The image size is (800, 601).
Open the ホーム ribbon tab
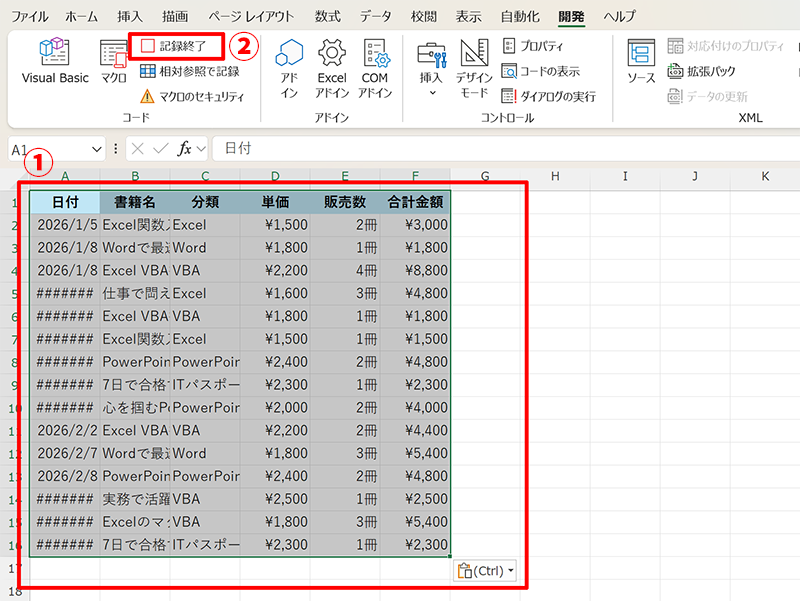(81, 17)
